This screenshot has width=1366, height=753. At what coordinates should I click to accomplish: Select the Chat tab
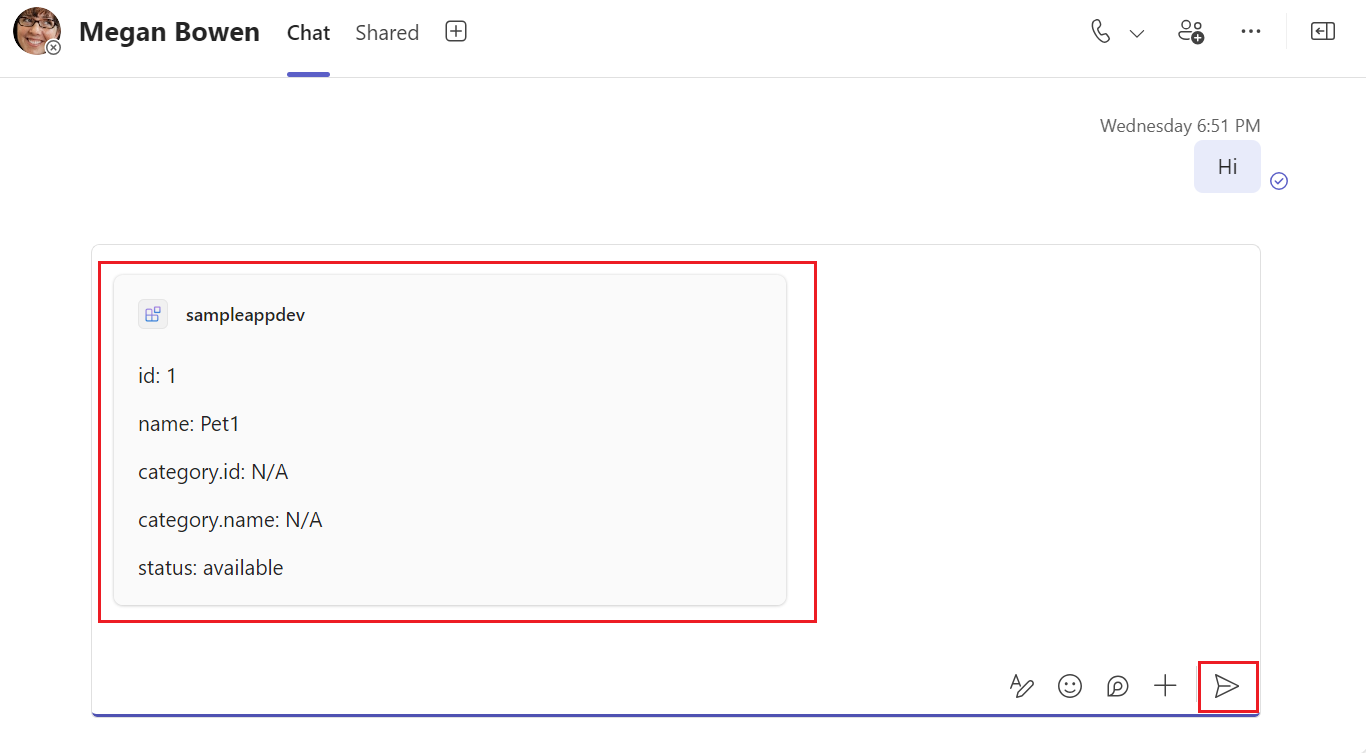(x=308, y=32)
